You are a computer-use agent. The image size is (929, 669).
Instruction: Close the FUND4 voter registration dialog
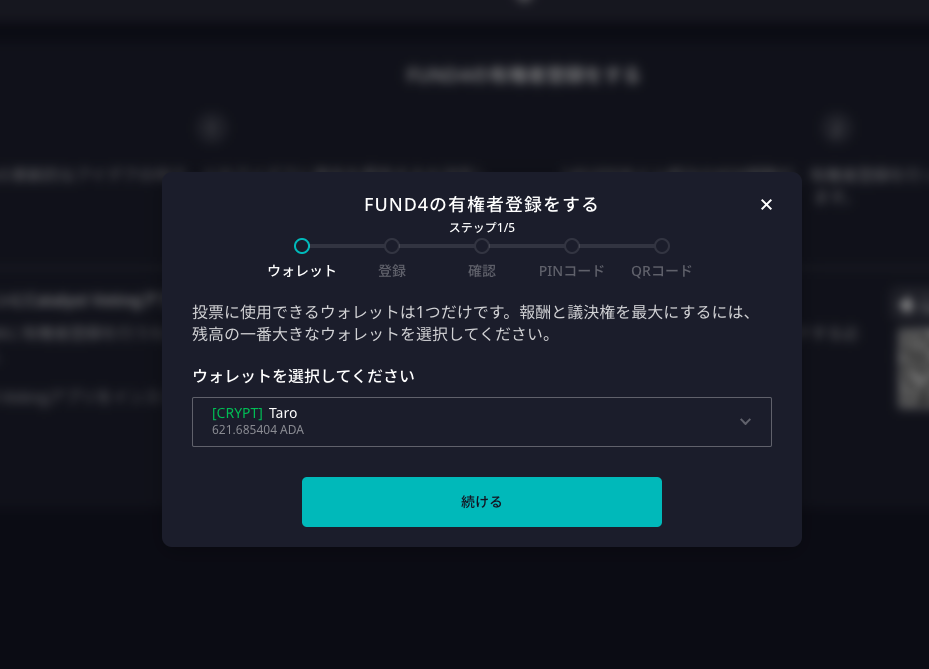click(766, 204)
